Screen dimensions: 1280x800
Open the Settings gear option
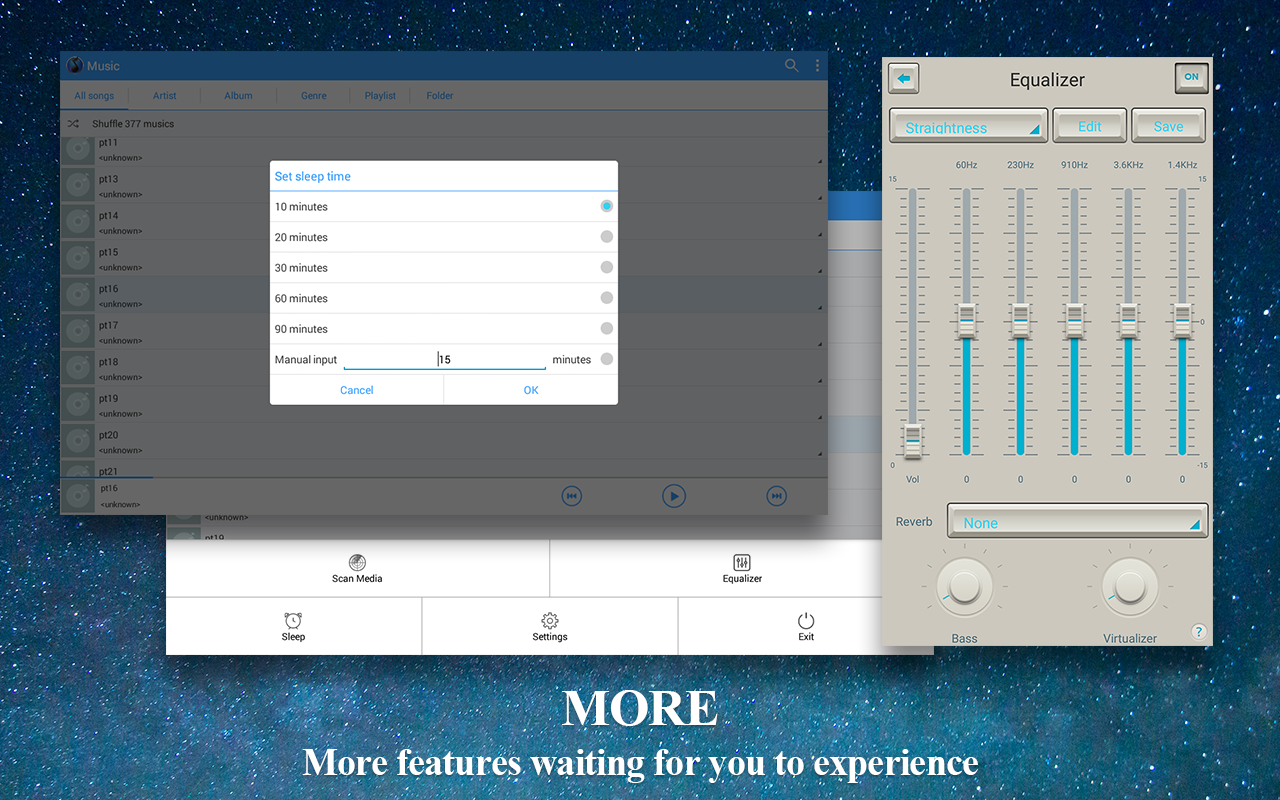[x=549, y=620]
